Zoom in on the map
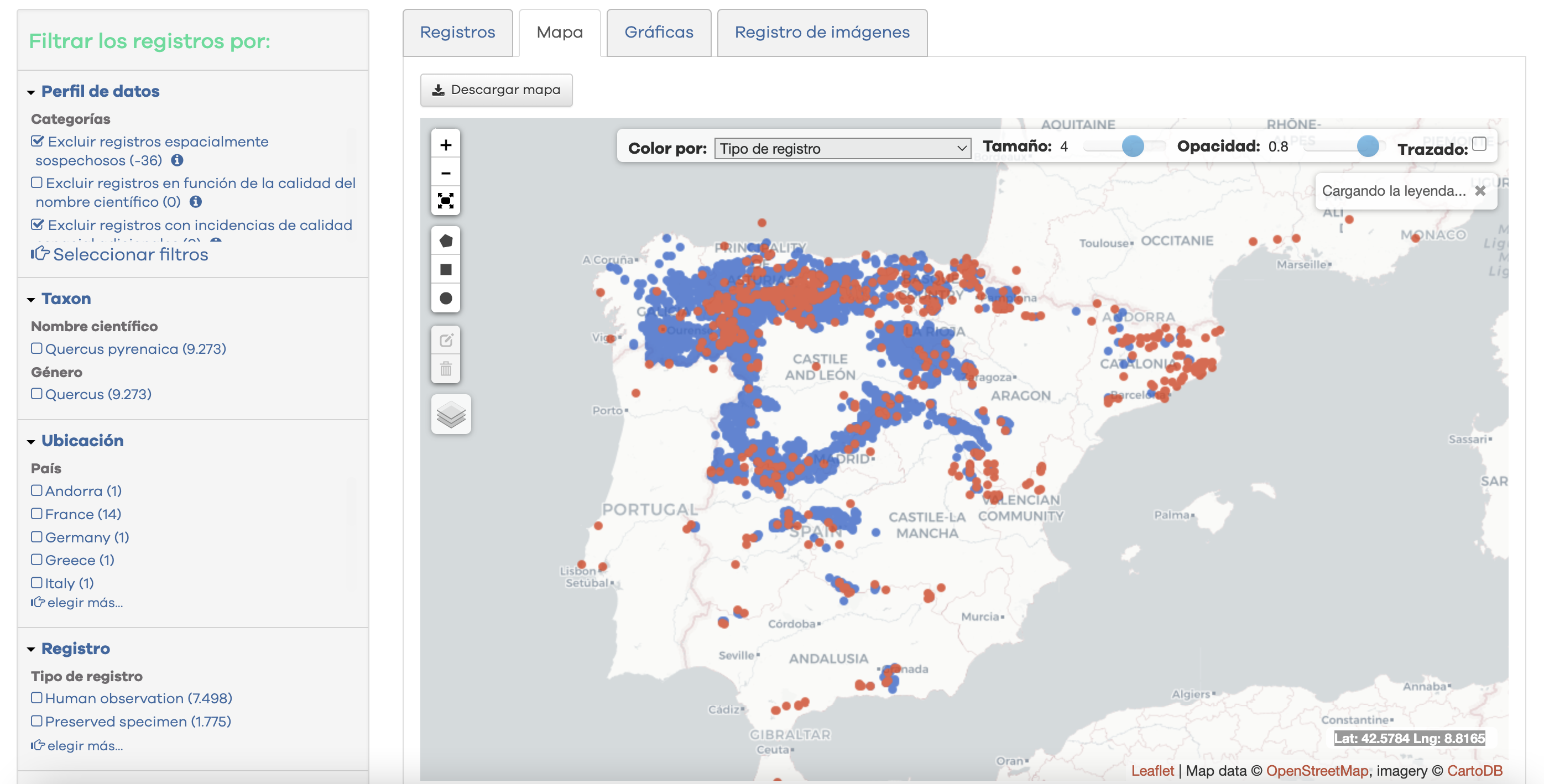 (445, 145)
